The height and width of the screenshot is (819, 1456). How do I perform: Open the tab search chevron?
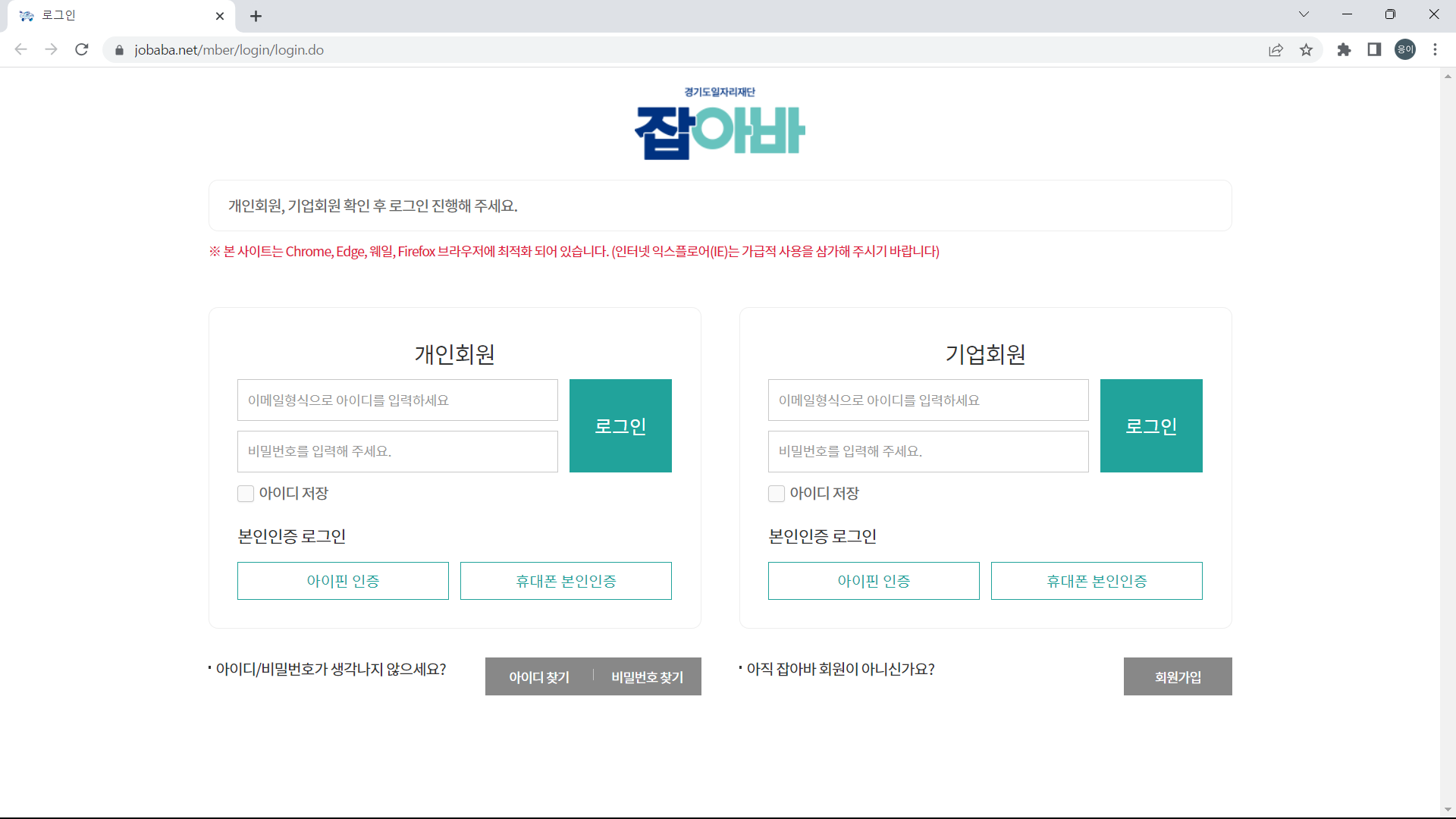(x=1304, y=14)
